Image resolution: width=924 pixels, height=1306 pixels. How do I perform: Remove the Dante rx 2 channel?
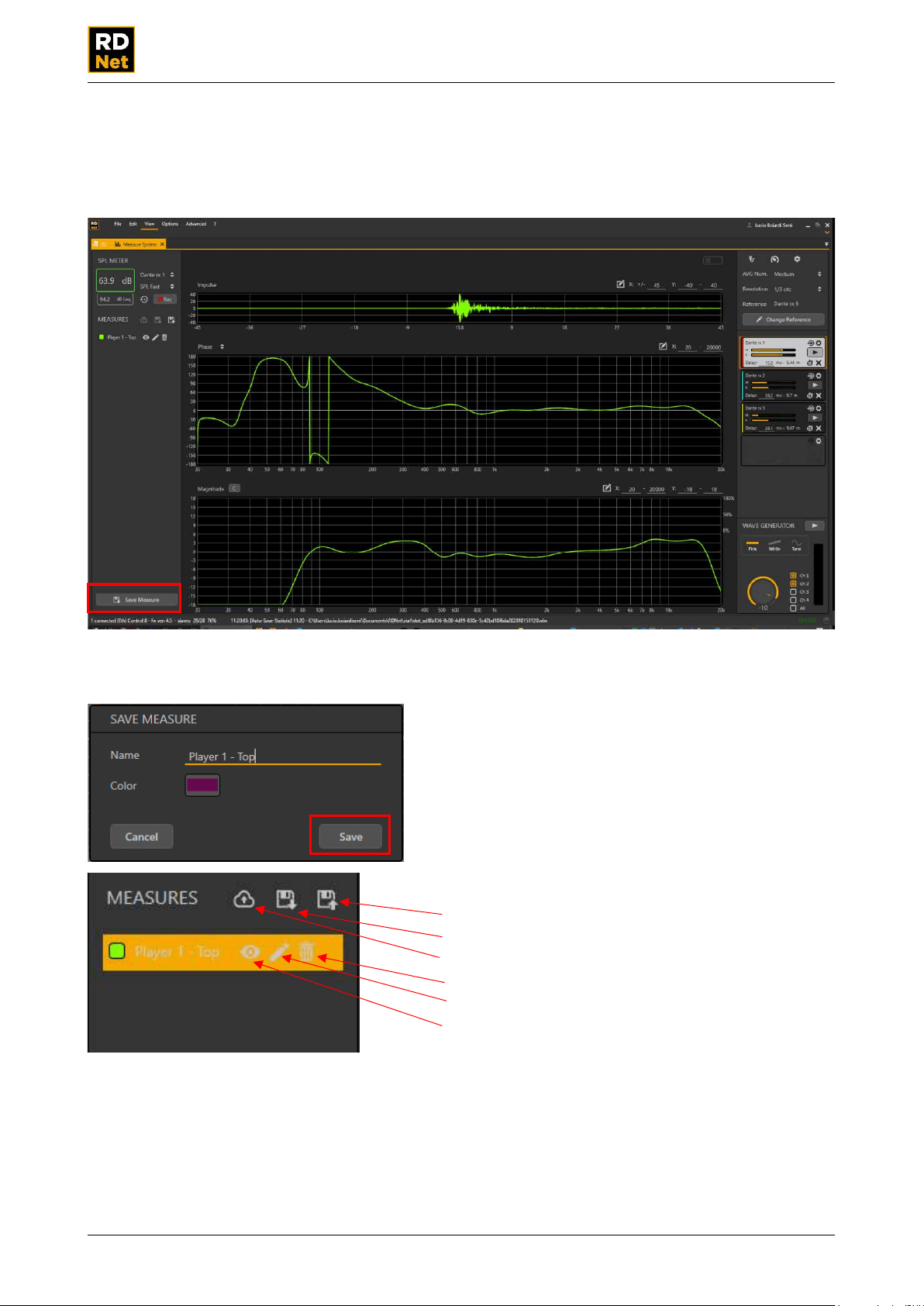(x=819, y=395)
